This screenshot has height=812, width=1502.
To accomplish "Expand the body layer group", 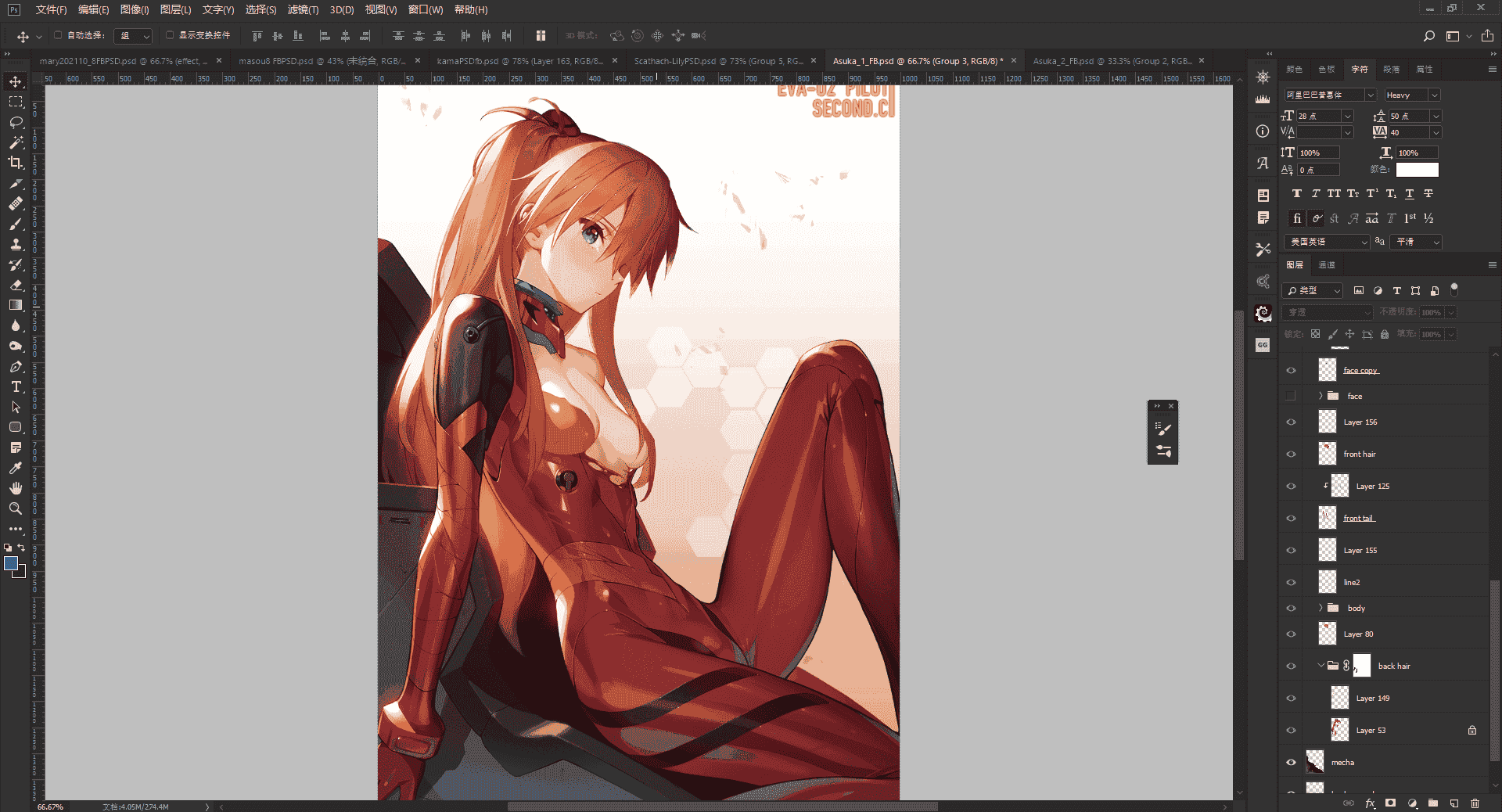I will pos(1321,608).
